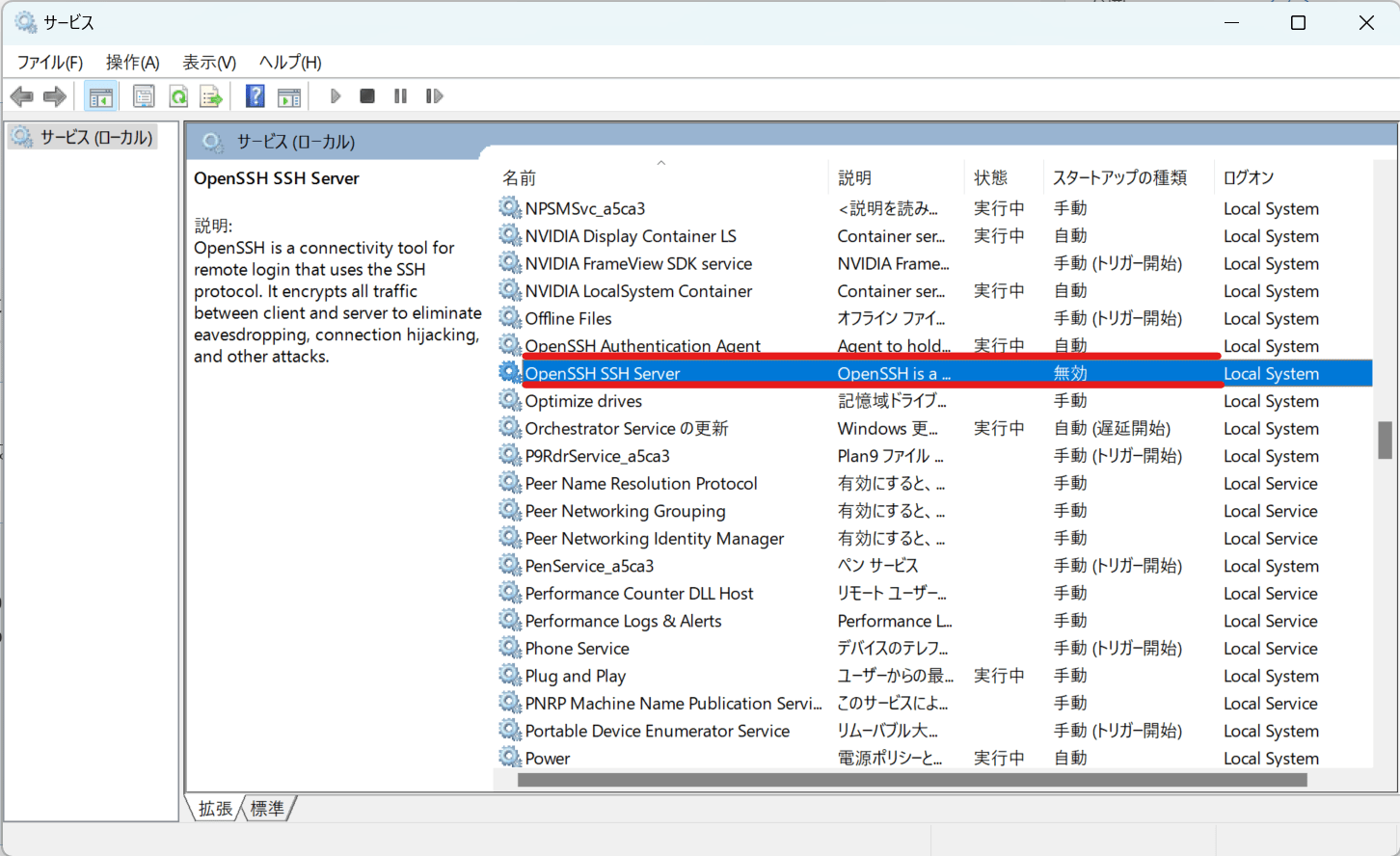Viewport: 1400px width, 856px height.
Task: Switch to the 標準 tab
Action: tap(266, 809)
